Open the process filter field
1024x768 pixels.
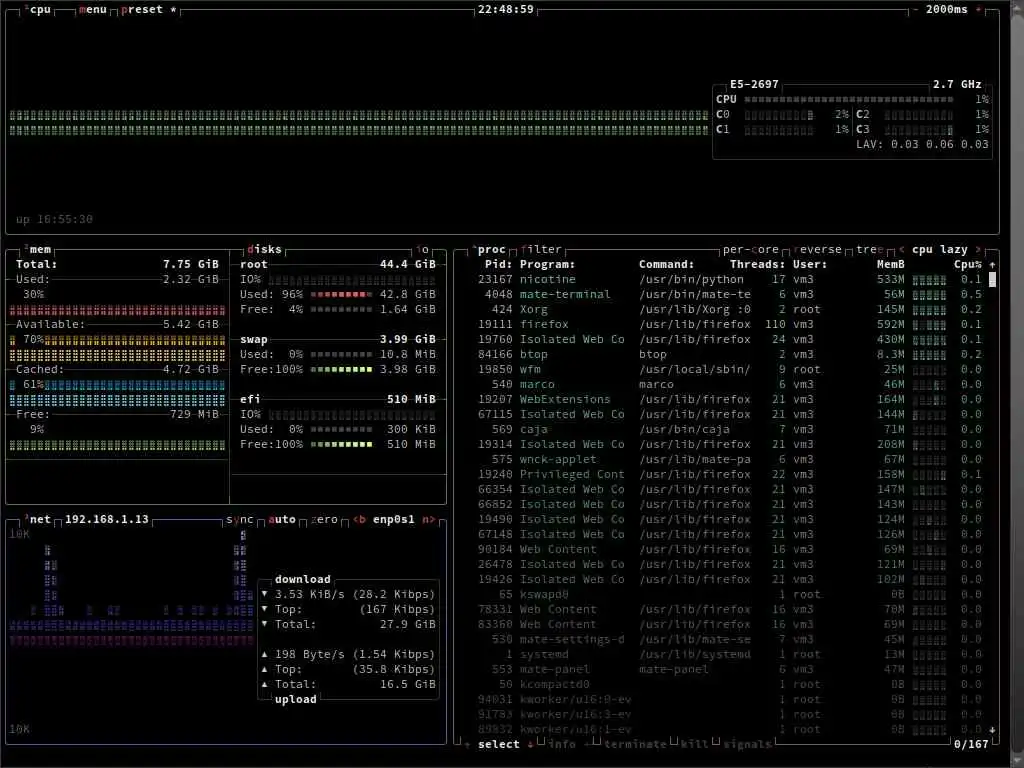[x=541, y=249]
